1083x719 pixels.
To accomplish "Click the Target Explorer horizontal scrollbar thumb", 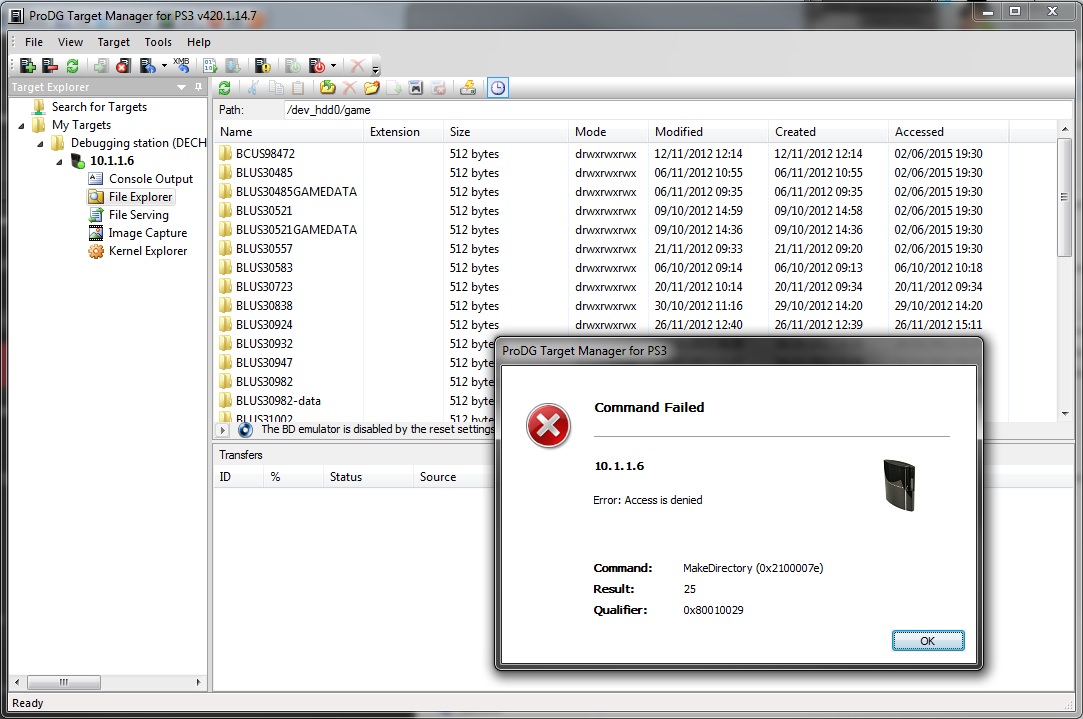I will click(x=64, y=682).
